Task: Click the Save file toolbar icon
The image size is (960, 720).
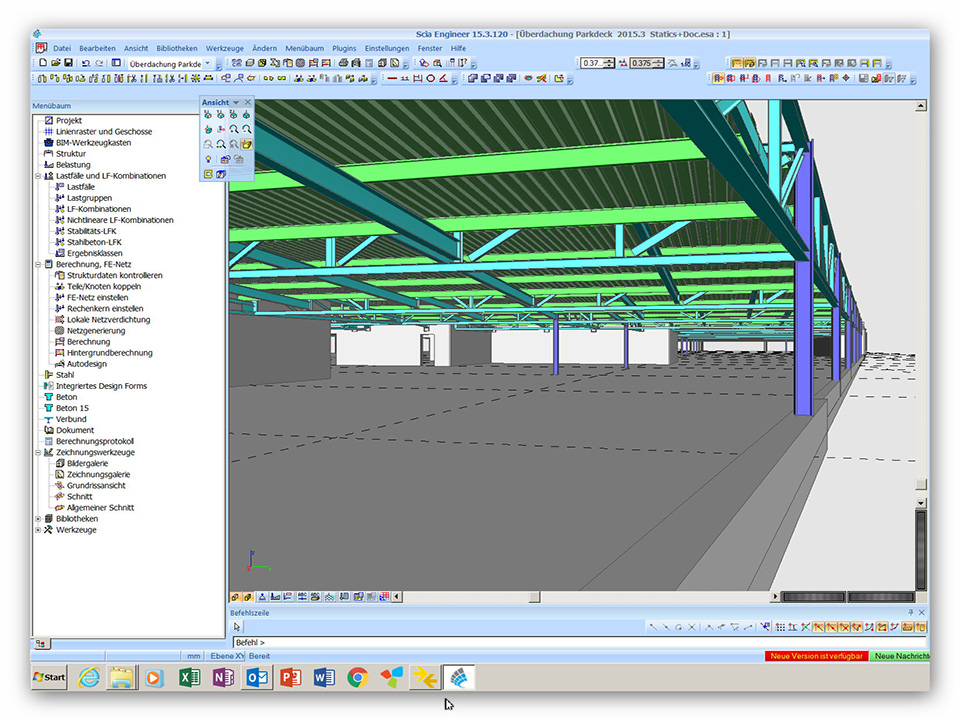Action: [69, 63]
